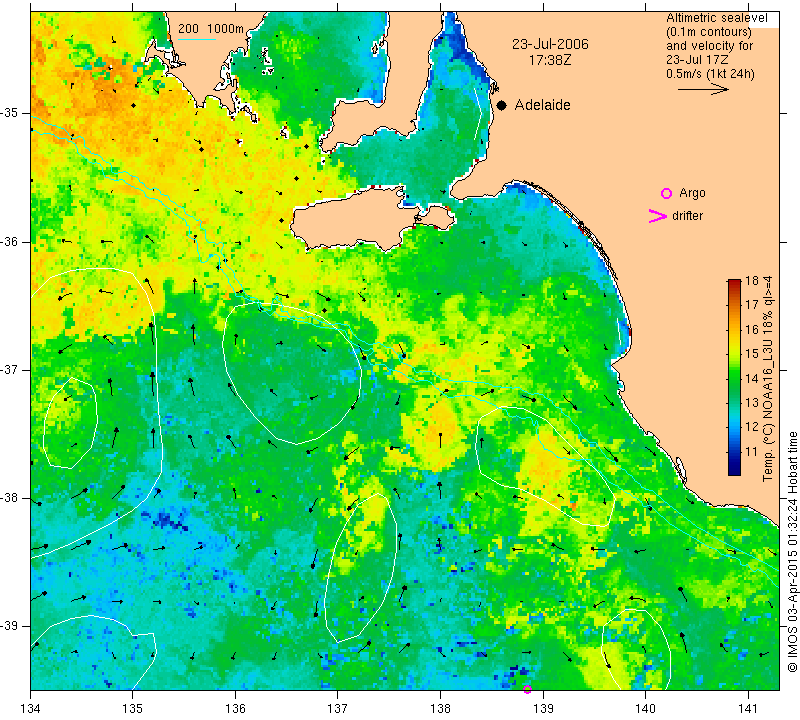Click the 136 longitude axis label
Screen dimensions: 800x720
[x=235, y=709]
